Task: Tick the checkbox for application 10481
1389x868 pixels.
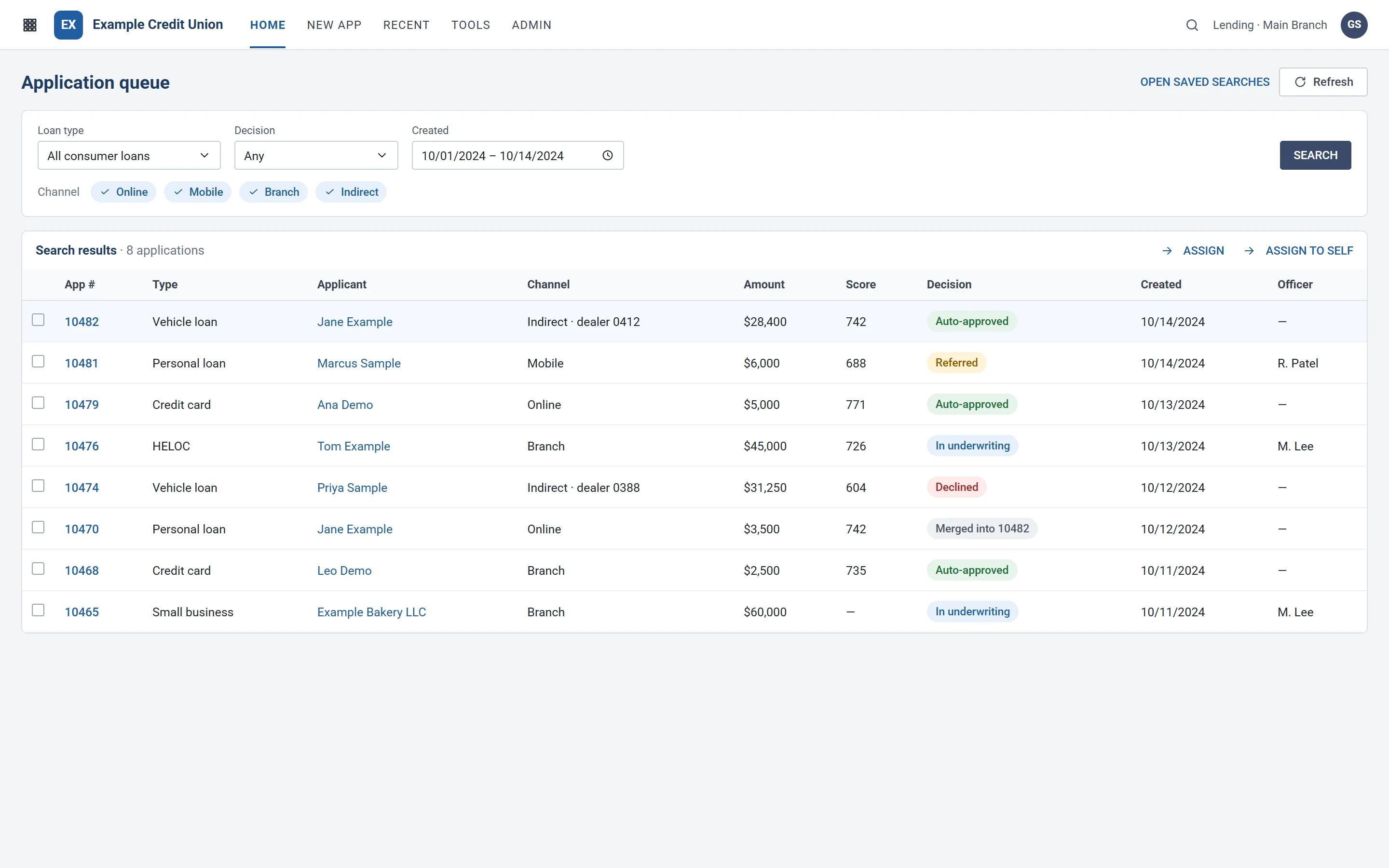Action: pyautogui.click(x=38, y=361)
